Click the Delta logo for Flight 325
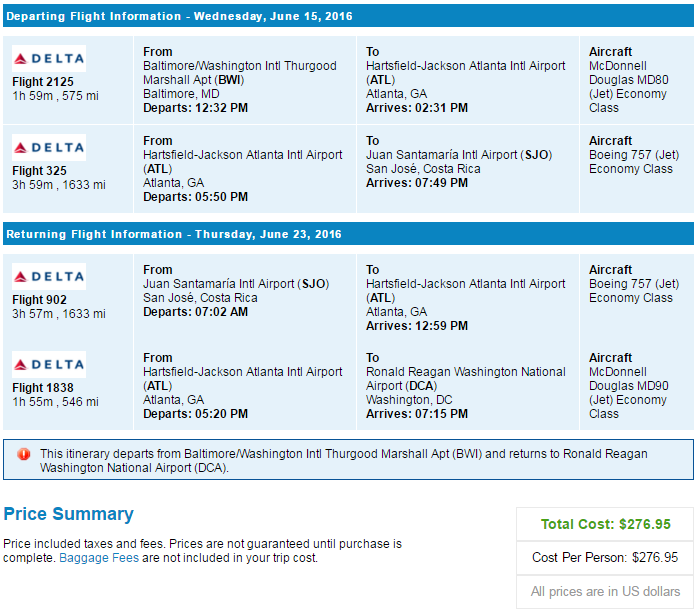The width and height of the screenshot is (697, 613). click(x=49, y=147)
